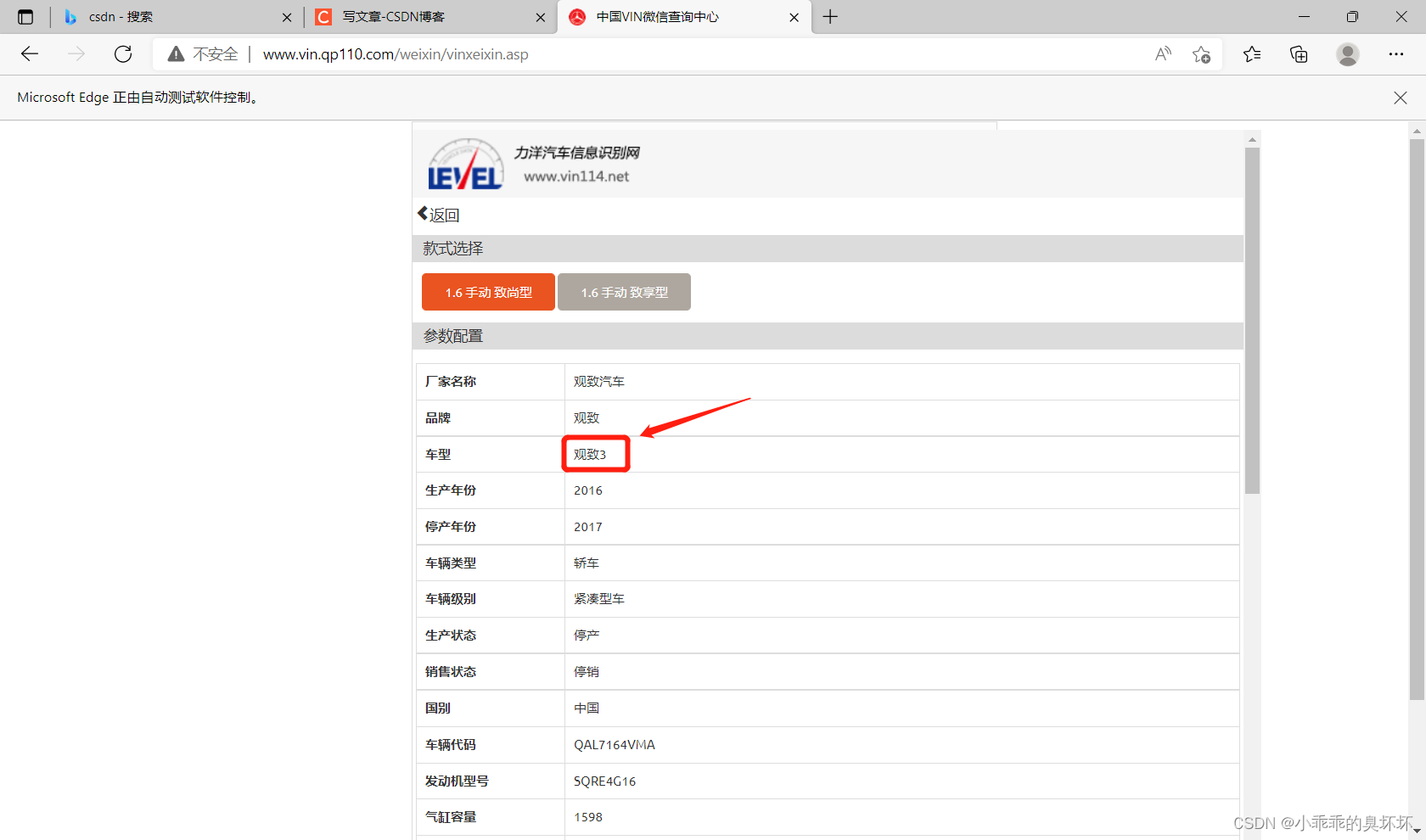The width and height of the screenshot is (1426, 840).
Task: Click the browser Forward arrow
Action: pos(76,54)
